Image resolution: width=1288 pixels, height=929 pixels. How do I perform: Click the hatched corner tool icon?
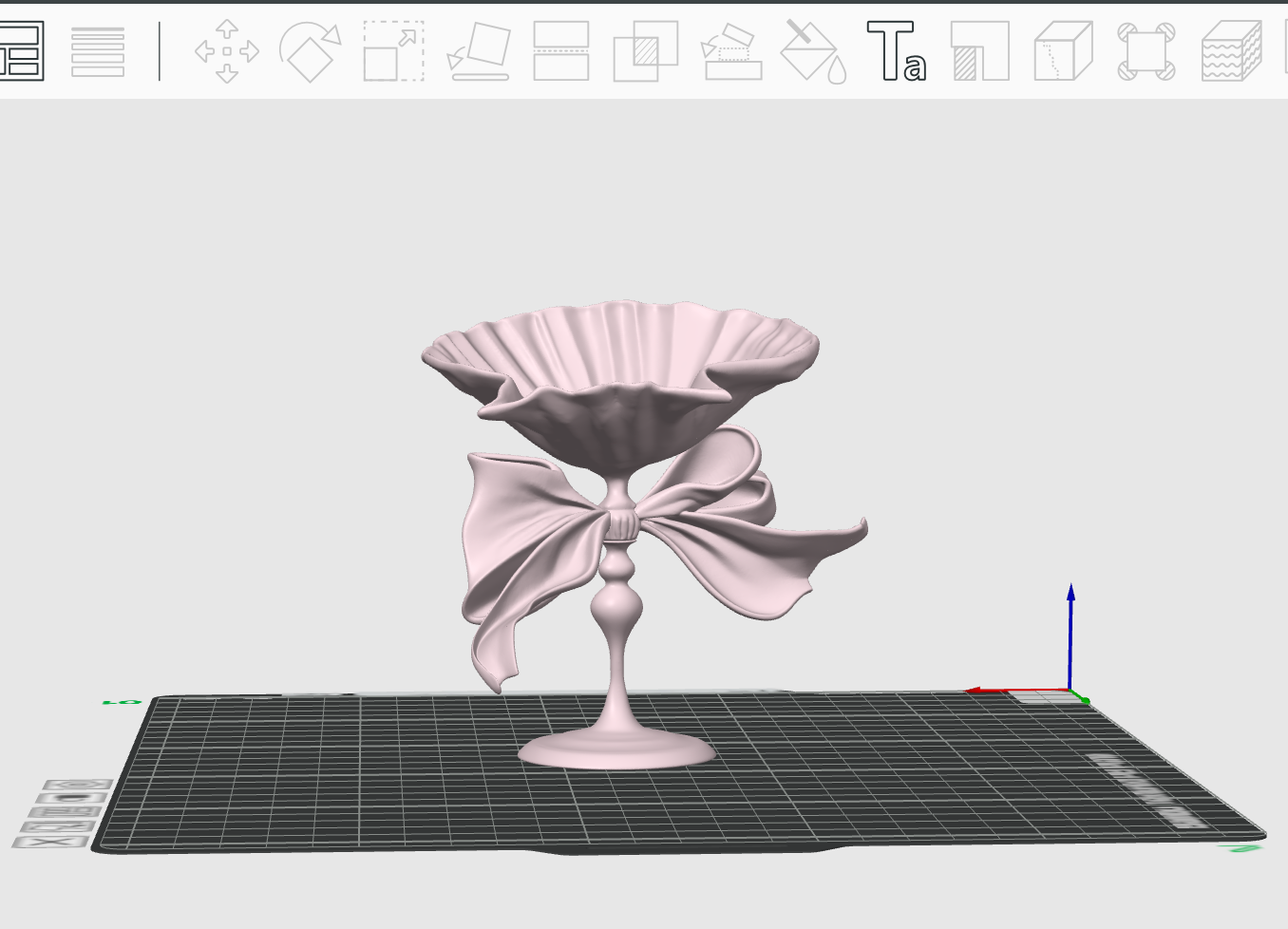coord(980,51)
